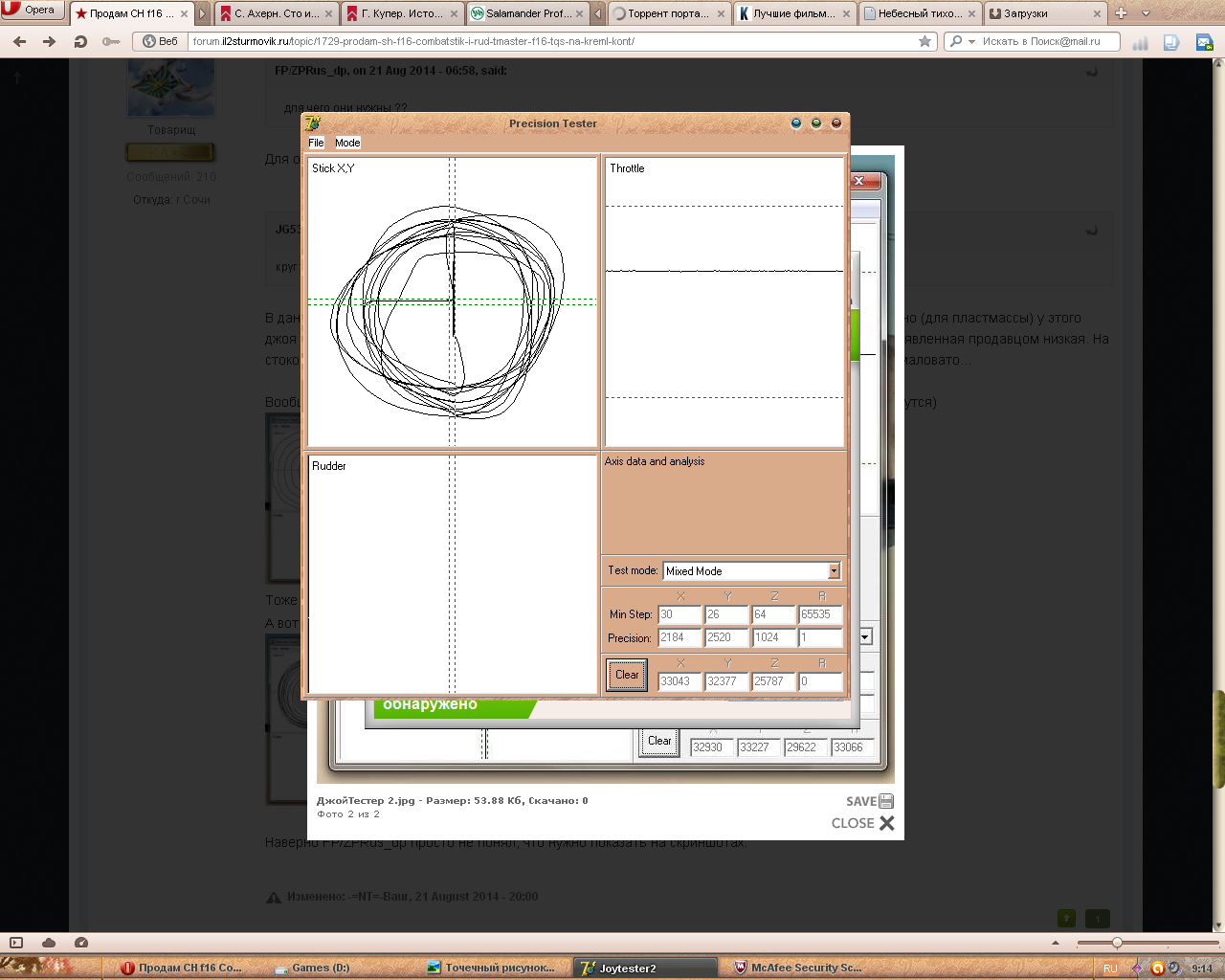This screenshot has width=1225, height=980.
Task: Switch to the Salamander Prof tab
Action: tap(527, 13)
